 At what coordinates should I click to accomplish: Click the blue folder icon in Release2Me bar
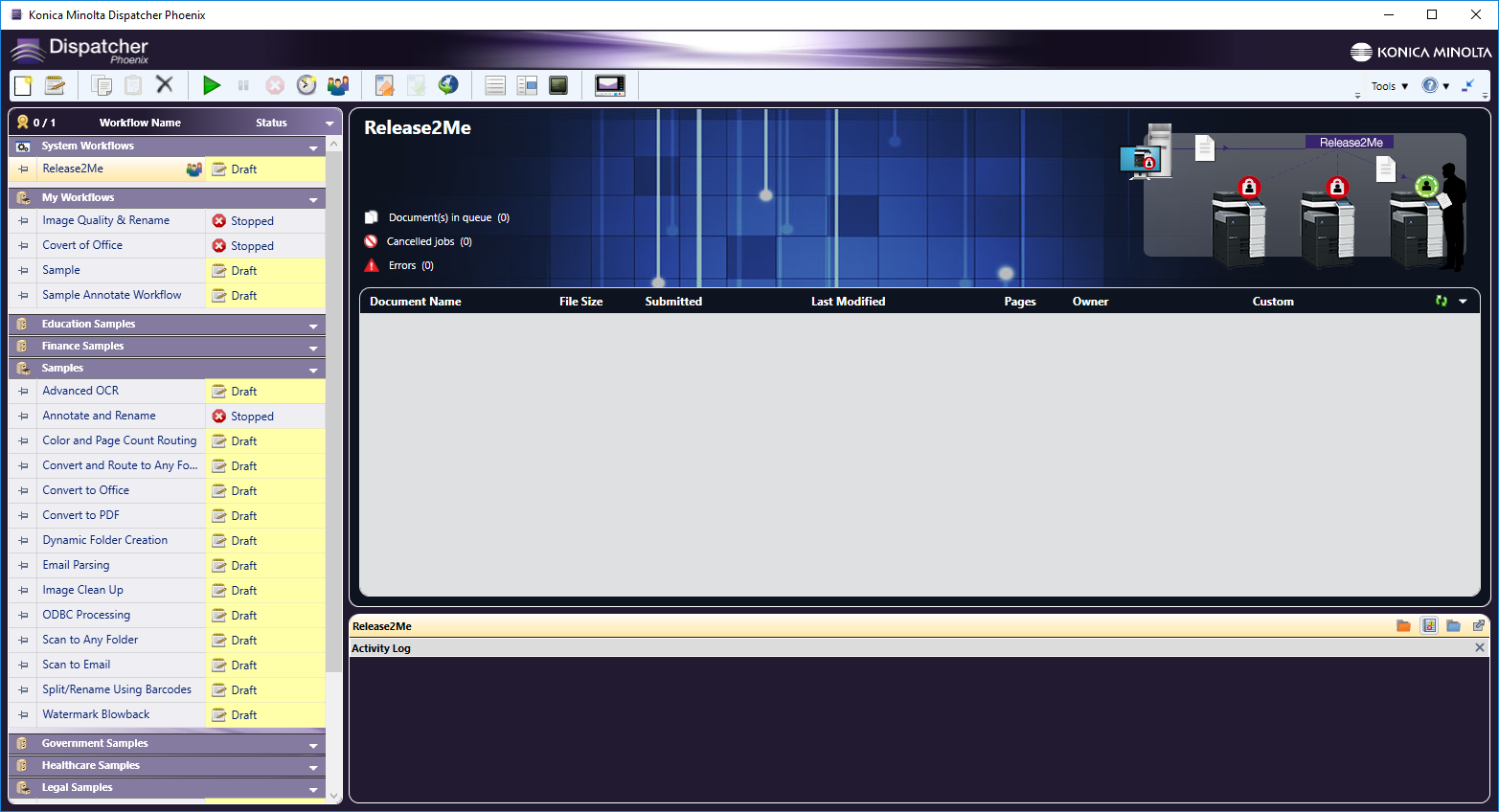pyautogui.click(x=1454, y=626)
